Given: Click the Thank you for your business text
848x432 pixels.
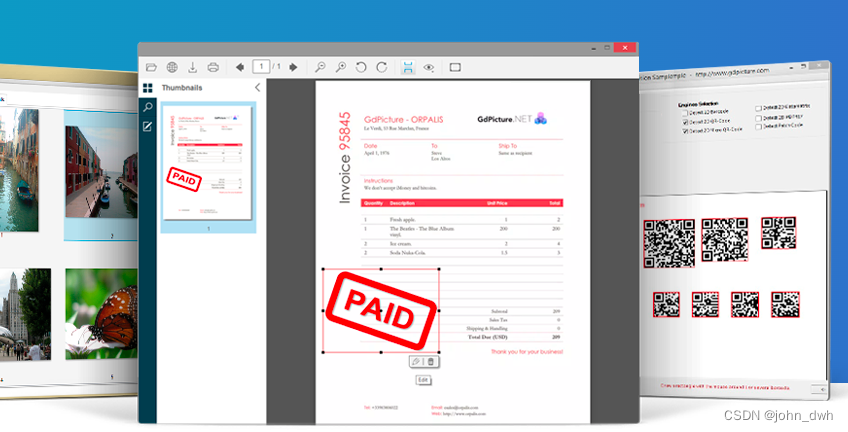Looking at the screenshot, I should pyautogui.click(x=527, y=352).
